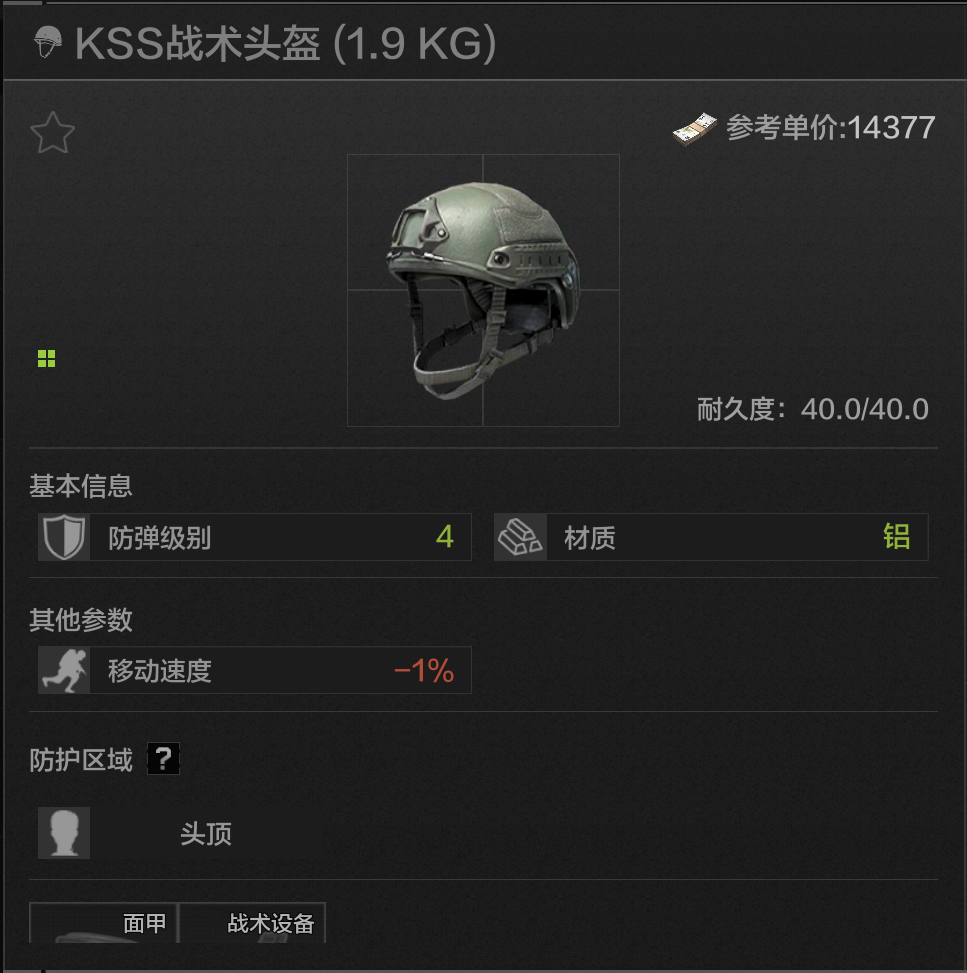Click the 材质 铝 material row
967x973 pixels.
(x=711, y=537)
